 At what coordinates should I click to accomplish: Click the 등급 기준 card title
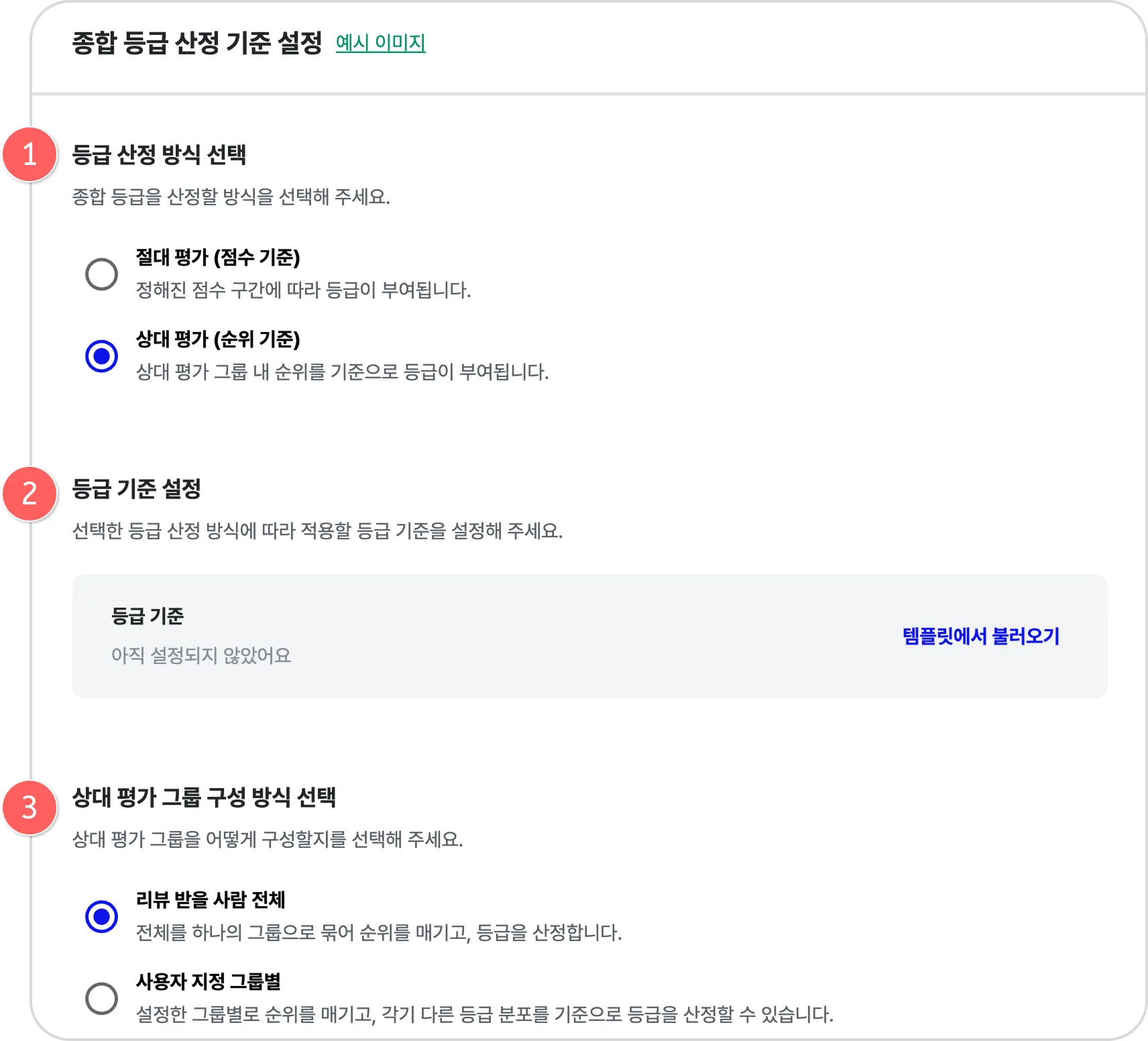pos(148,616)
